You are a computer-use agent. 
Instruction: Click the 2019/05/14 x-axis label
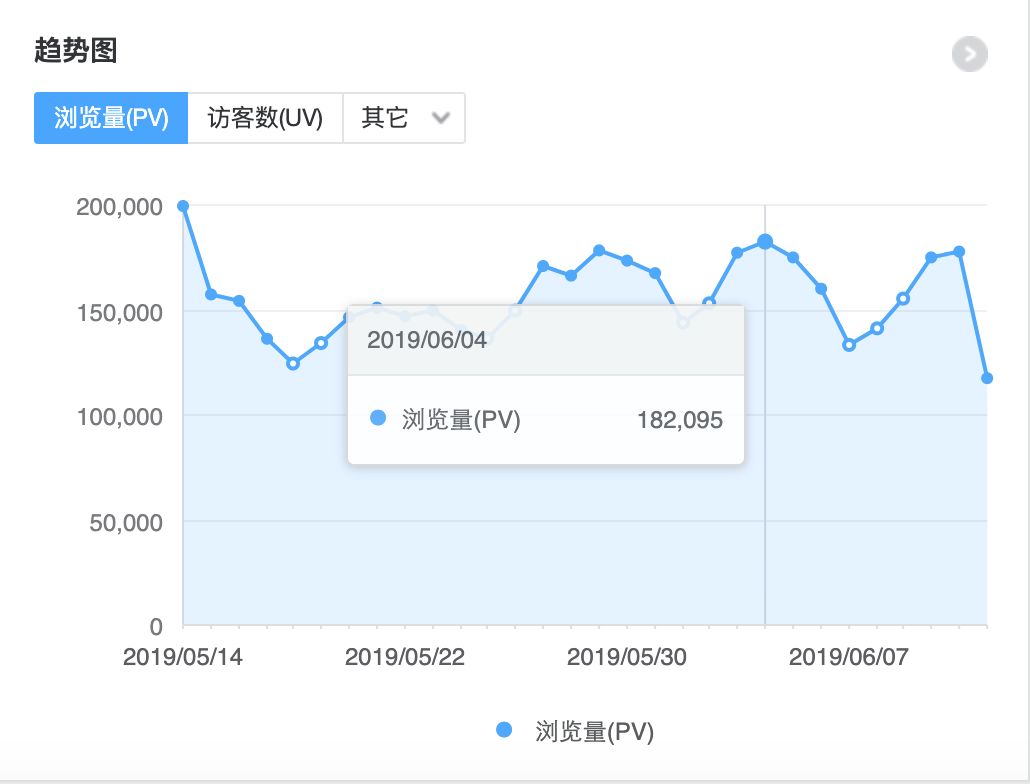tap(183, 657)
